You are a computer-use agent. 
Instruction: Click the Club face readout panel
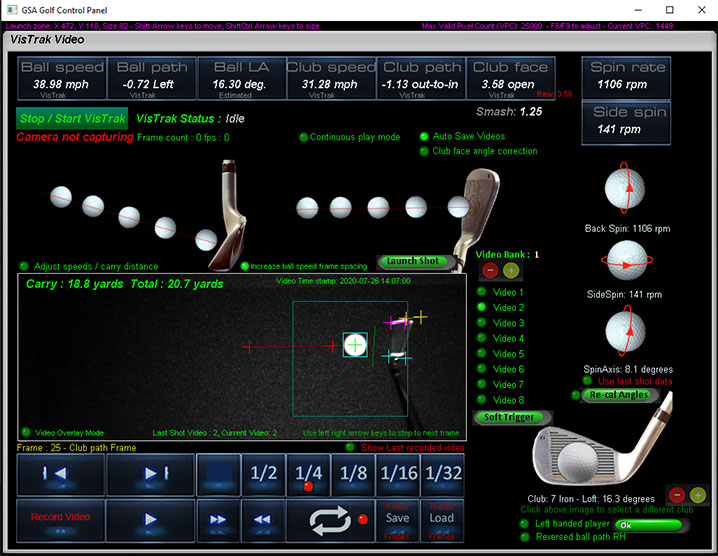coord(511,78)
